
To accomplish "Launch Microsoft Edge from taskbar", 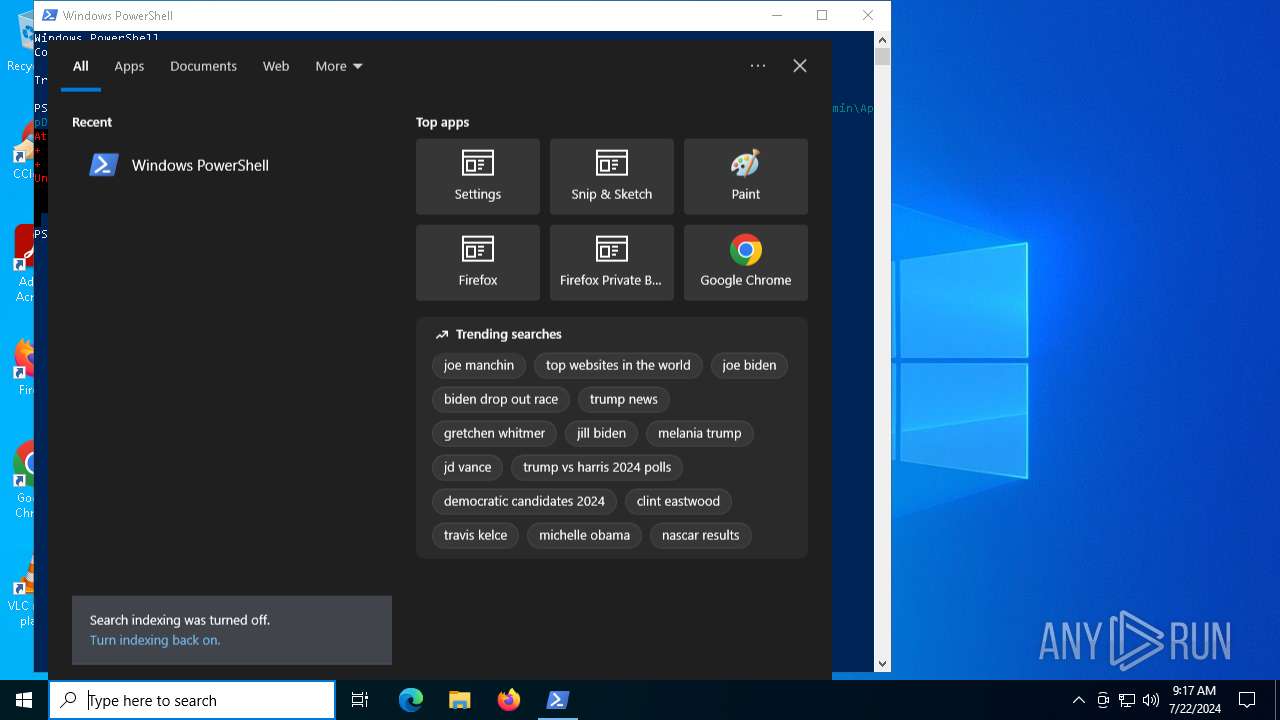I will [x=411, y=700].
